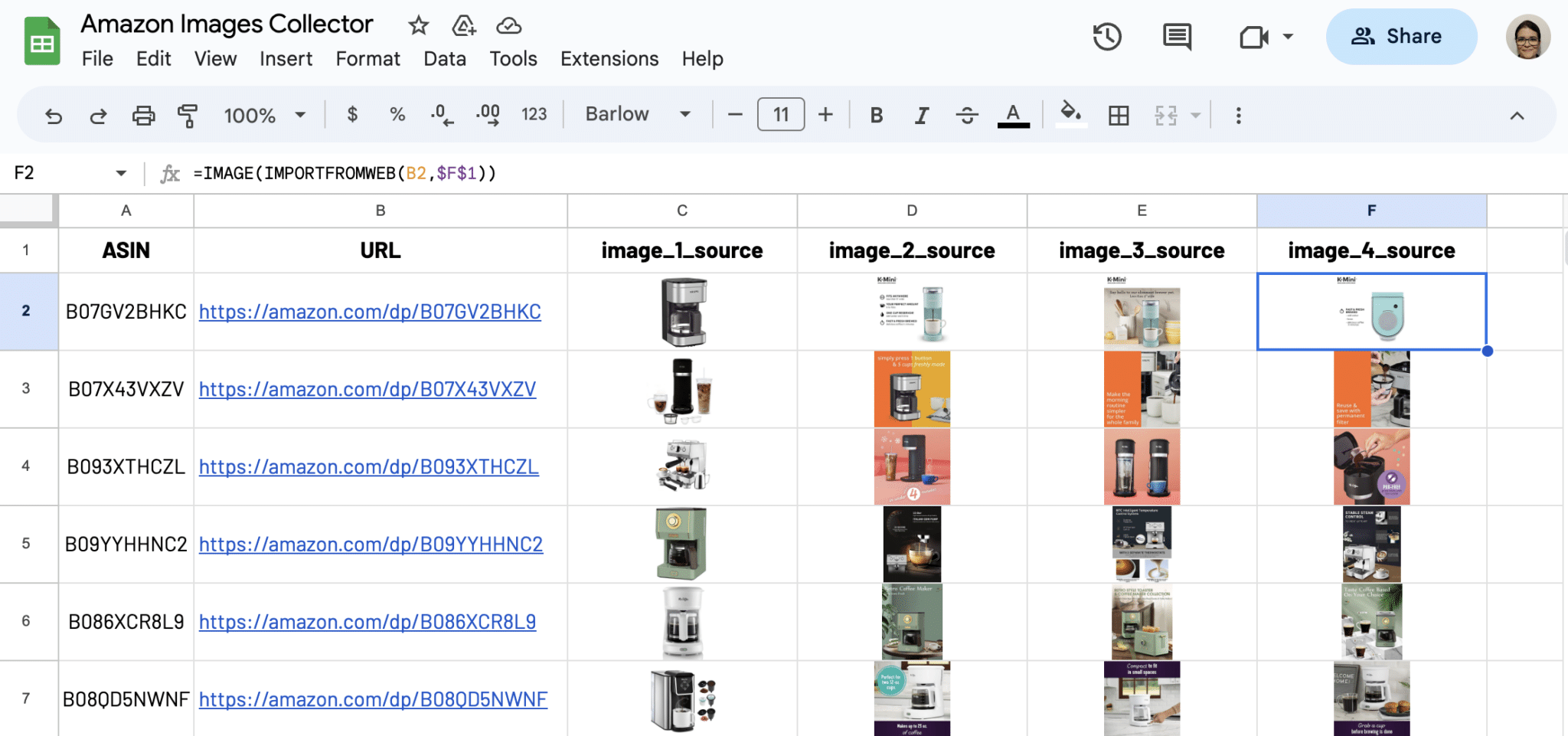Toggle italic formatting
The width and height of the screenshot is (1568, 736).
[921, 115]
